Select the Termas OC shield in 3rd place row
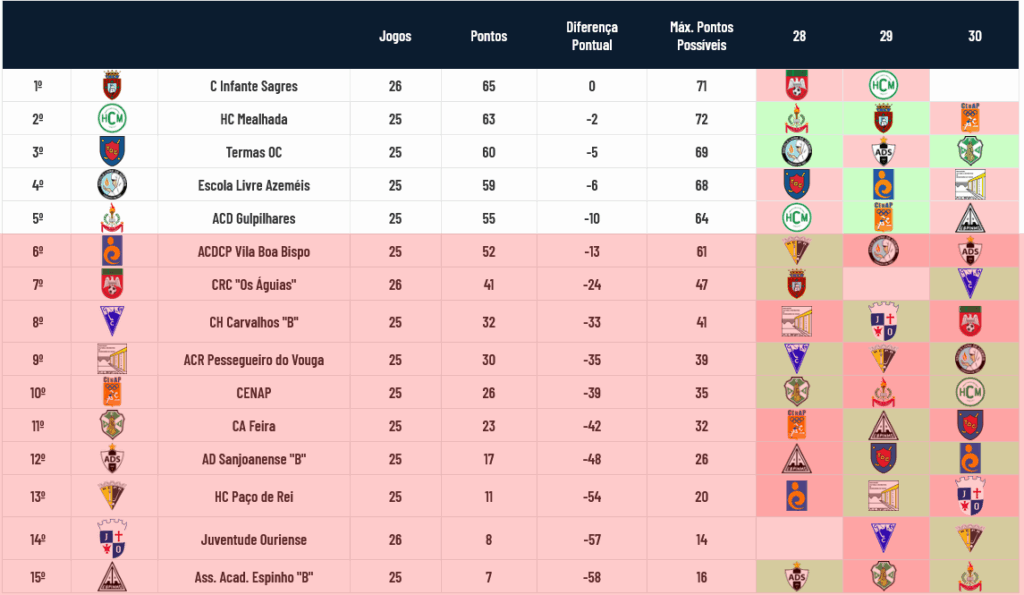 [112, 152]
